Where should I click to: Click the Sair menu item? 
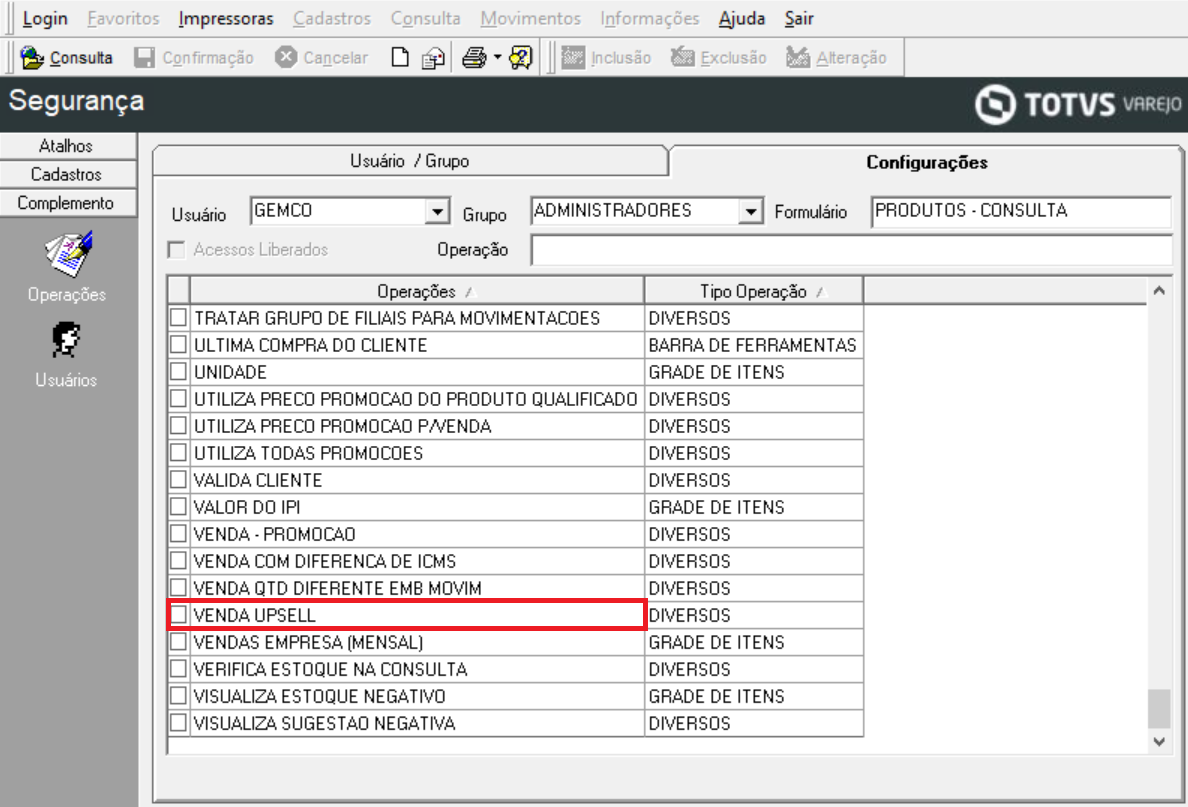click(799, 18)
